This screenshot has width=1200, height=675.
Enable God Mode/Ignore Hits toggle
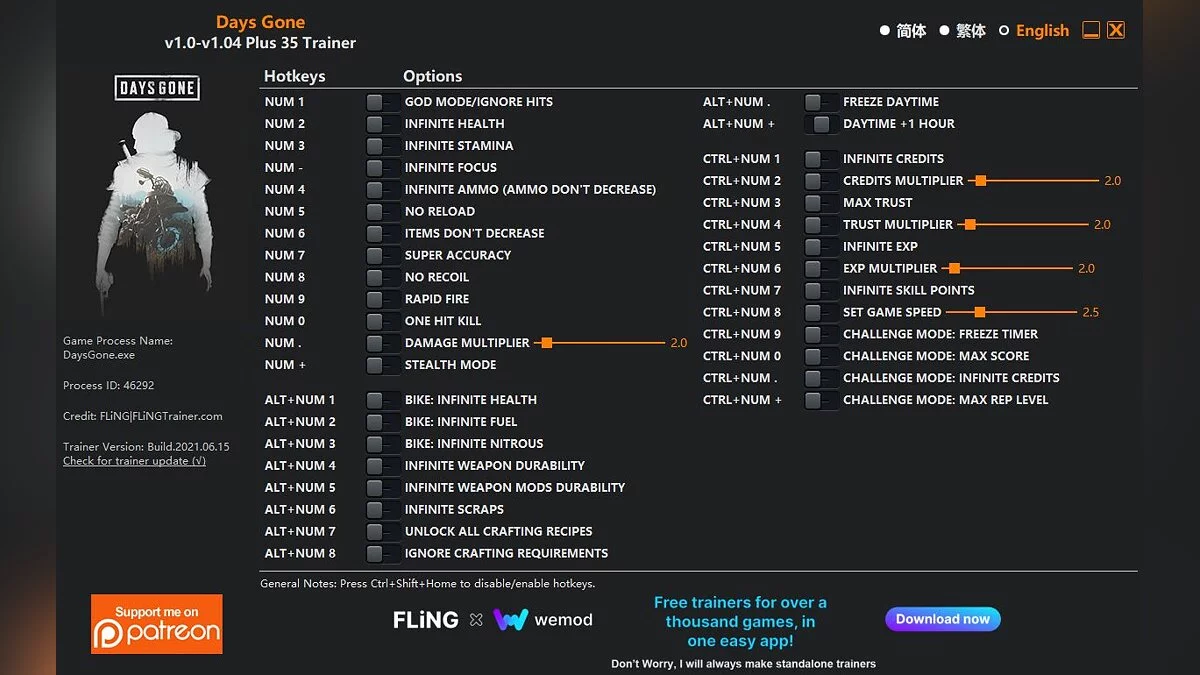[x=381, y=102]
